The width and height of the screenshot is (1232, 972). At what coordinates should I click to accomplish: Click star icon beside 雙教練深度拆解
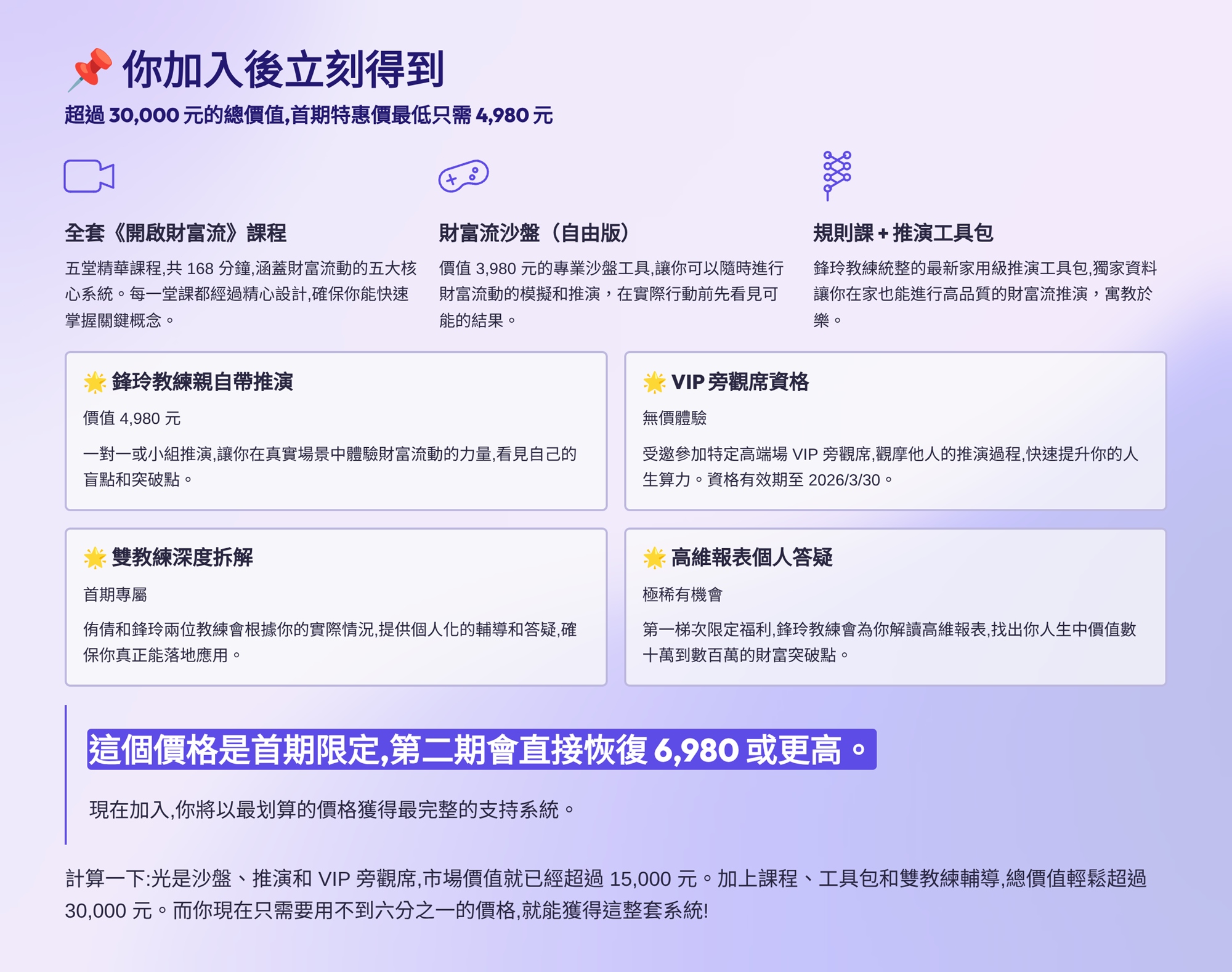[x=95, y=557]
